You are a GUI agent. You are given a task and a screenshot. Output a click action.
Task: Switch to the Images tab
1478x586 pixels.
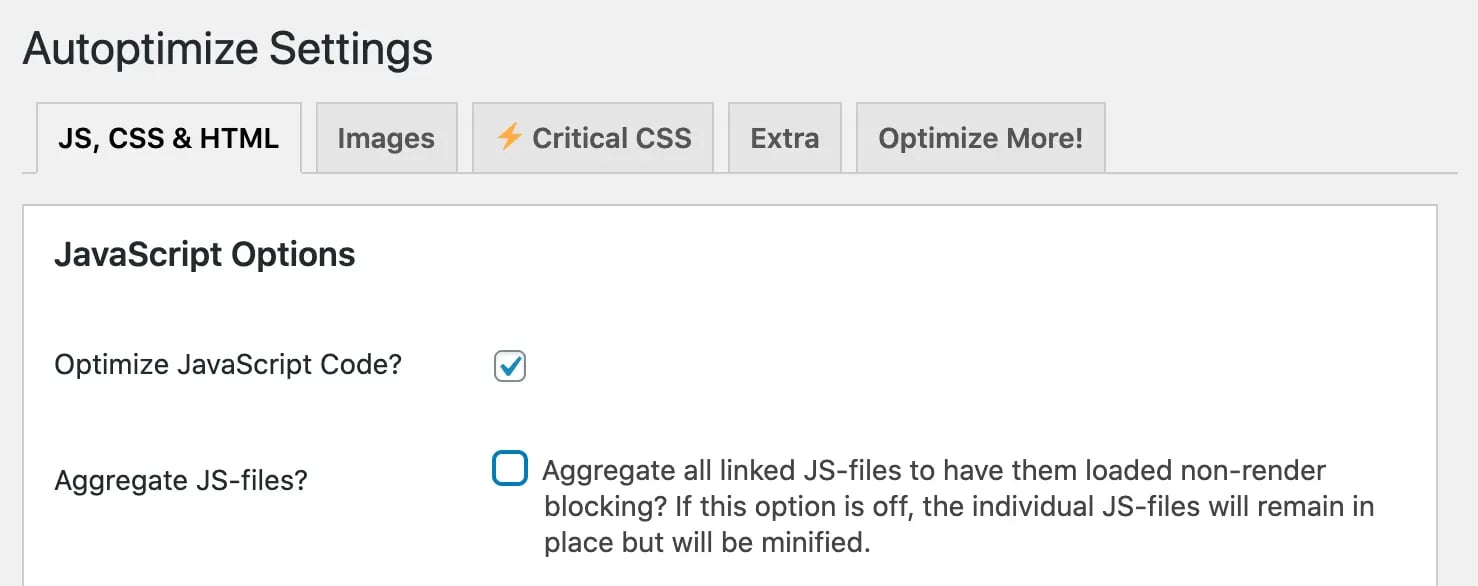coord(386,138)
